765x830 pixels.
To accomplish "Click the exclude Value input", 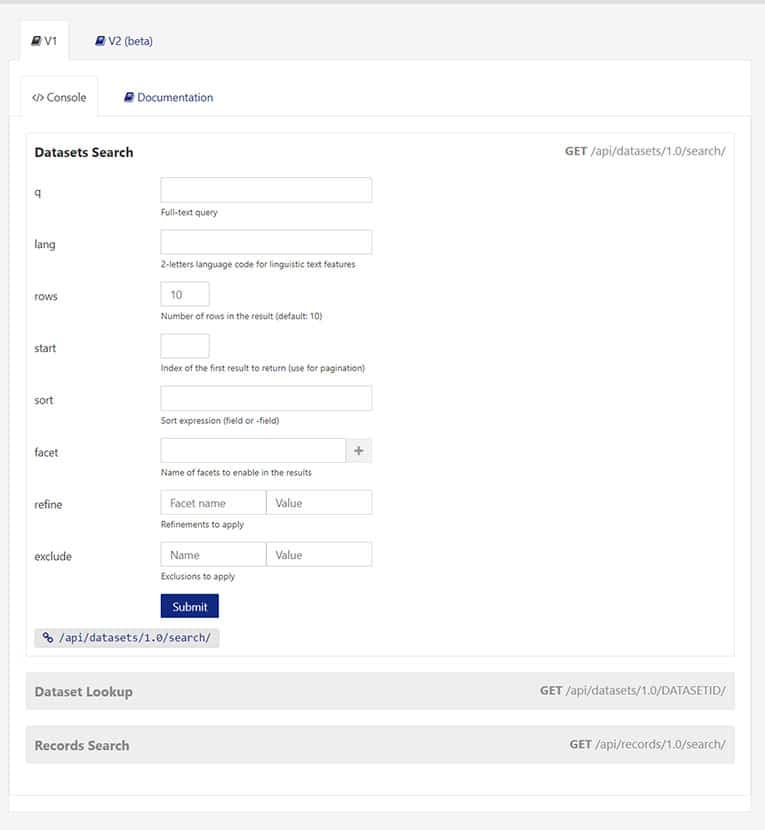I will [319, 555].
